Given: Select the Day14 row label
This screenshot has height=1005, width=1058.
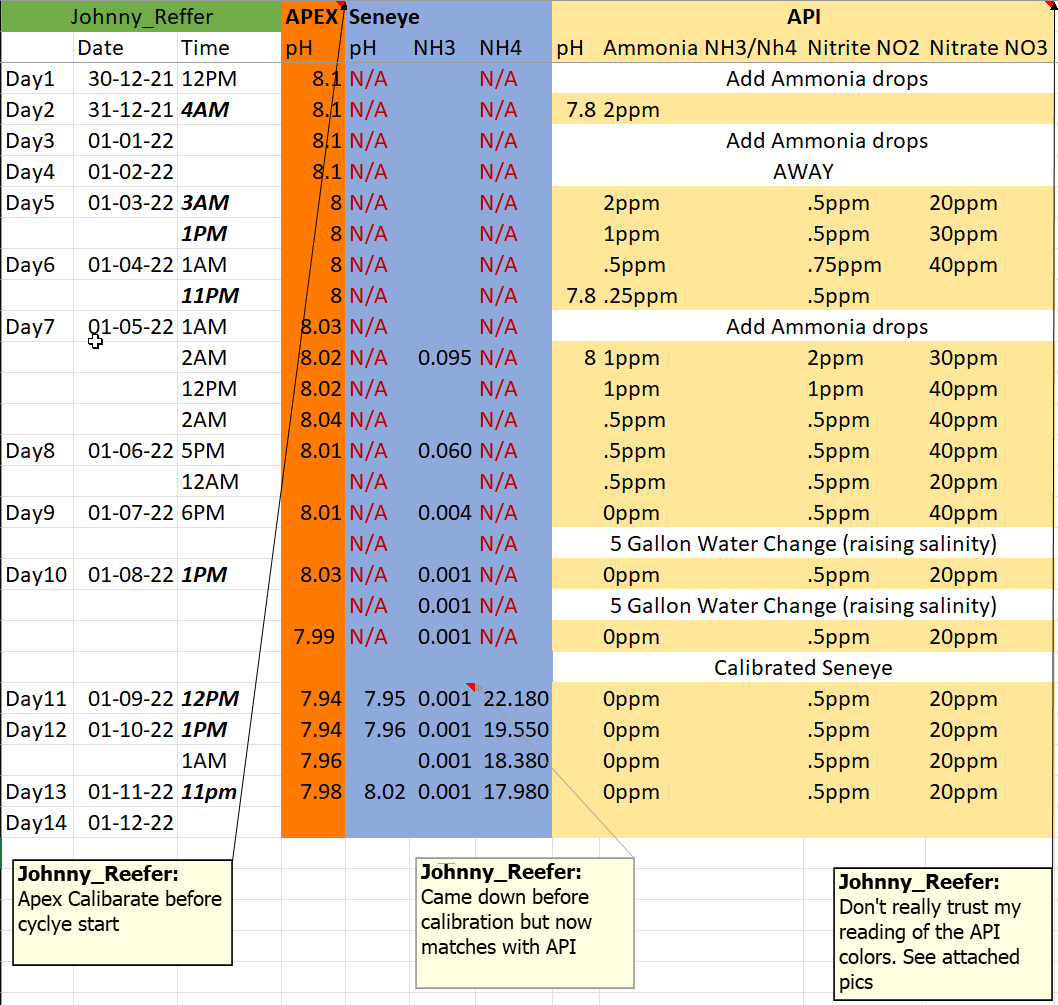Looking at the screenshot, I should (36, 823).
